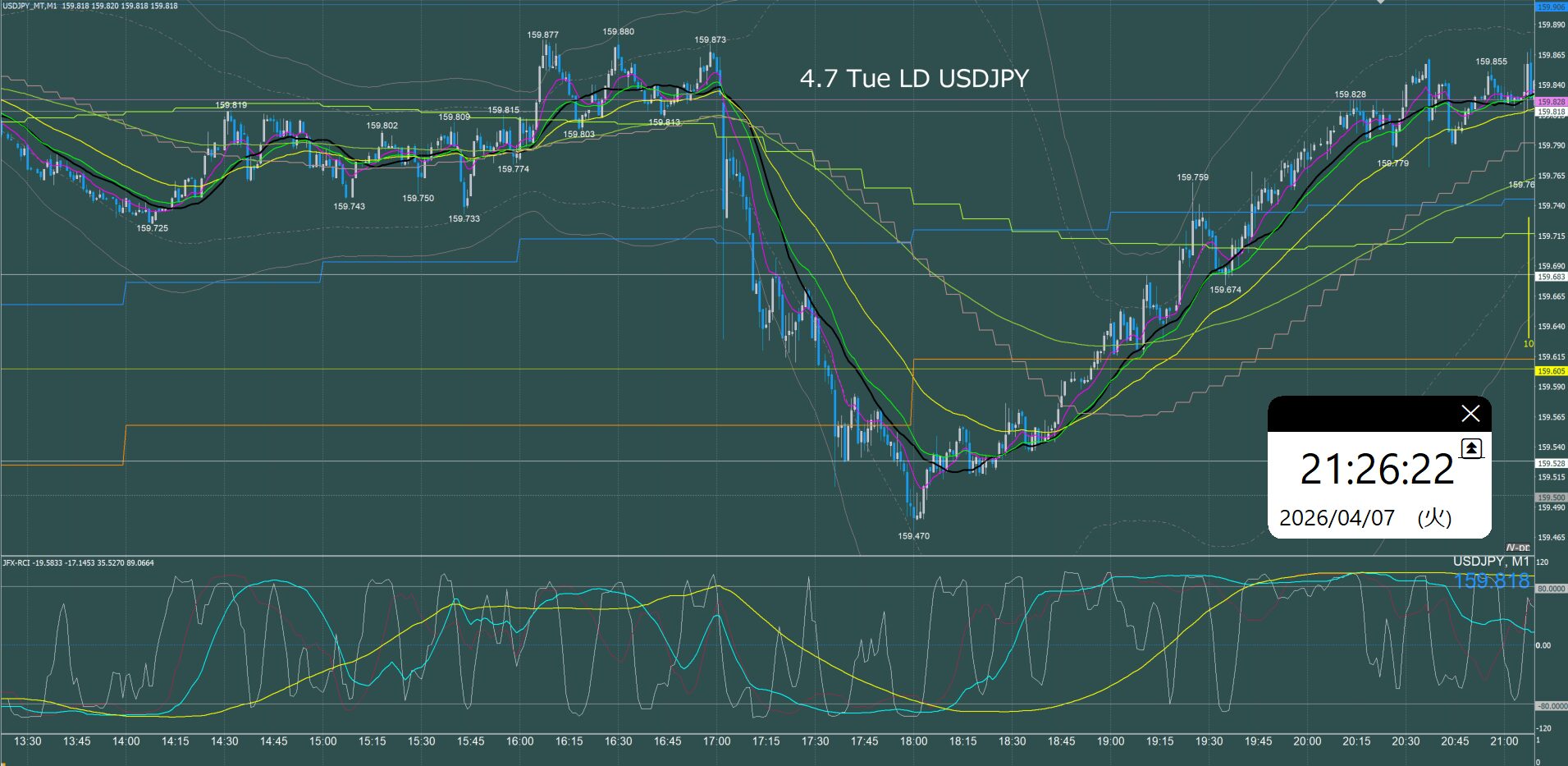This screenshot has height=766, width=1568.
Task: Click the 159.528 horizontal line price tag
Action: coord(1551,464)
